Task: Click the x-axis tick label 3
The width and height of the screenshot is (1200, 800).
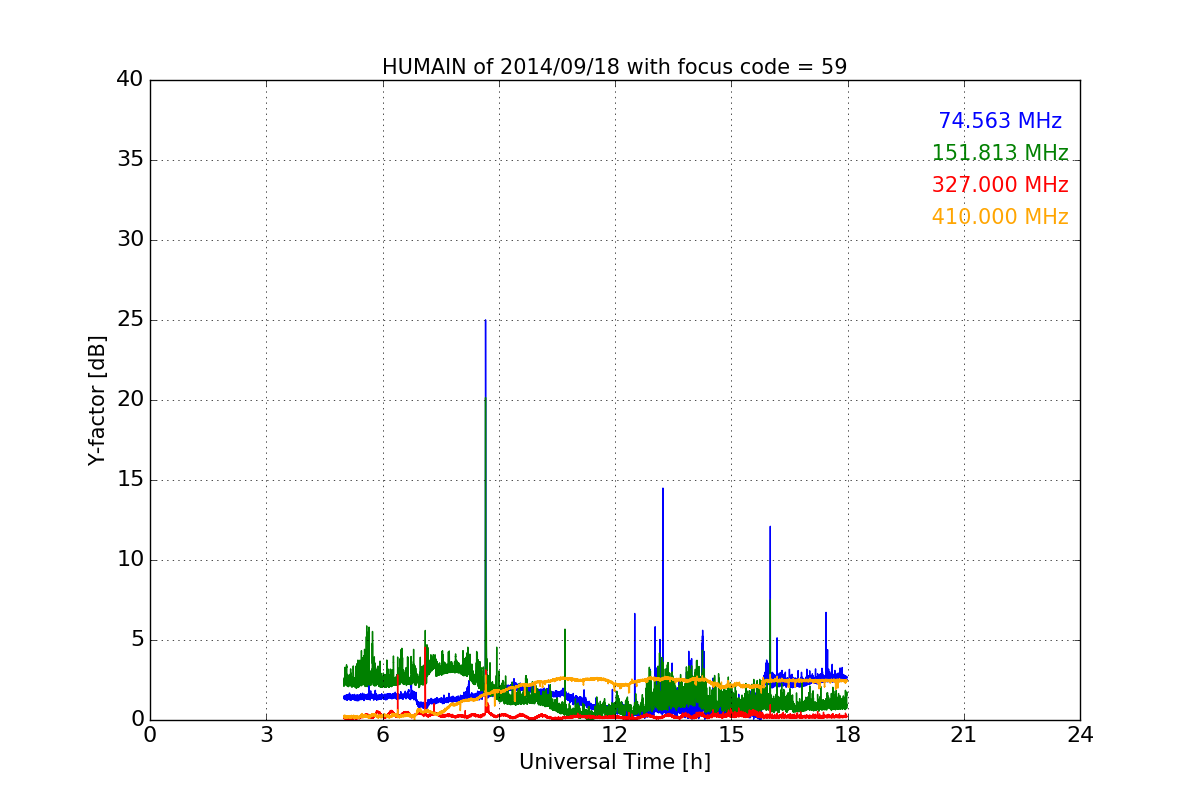Action: point(266,735)
